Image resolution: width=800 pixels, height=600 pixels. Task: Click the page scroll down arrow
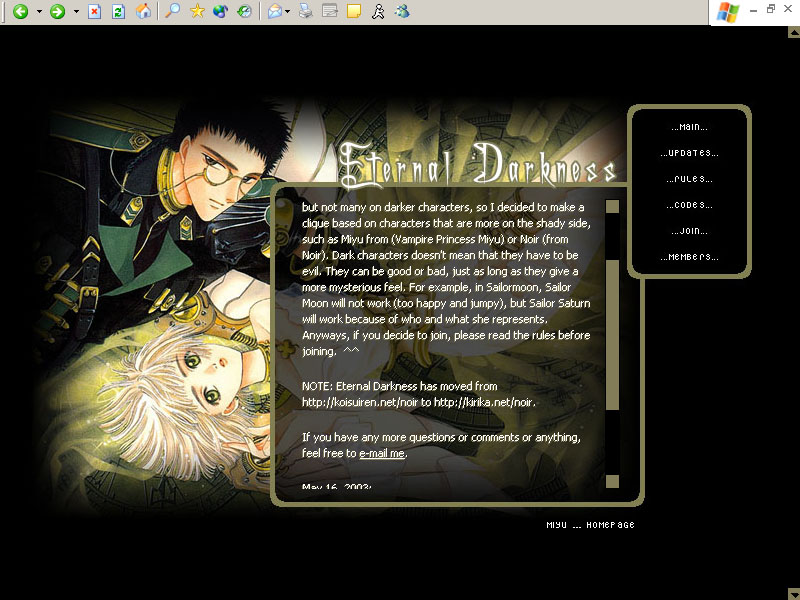793,592
